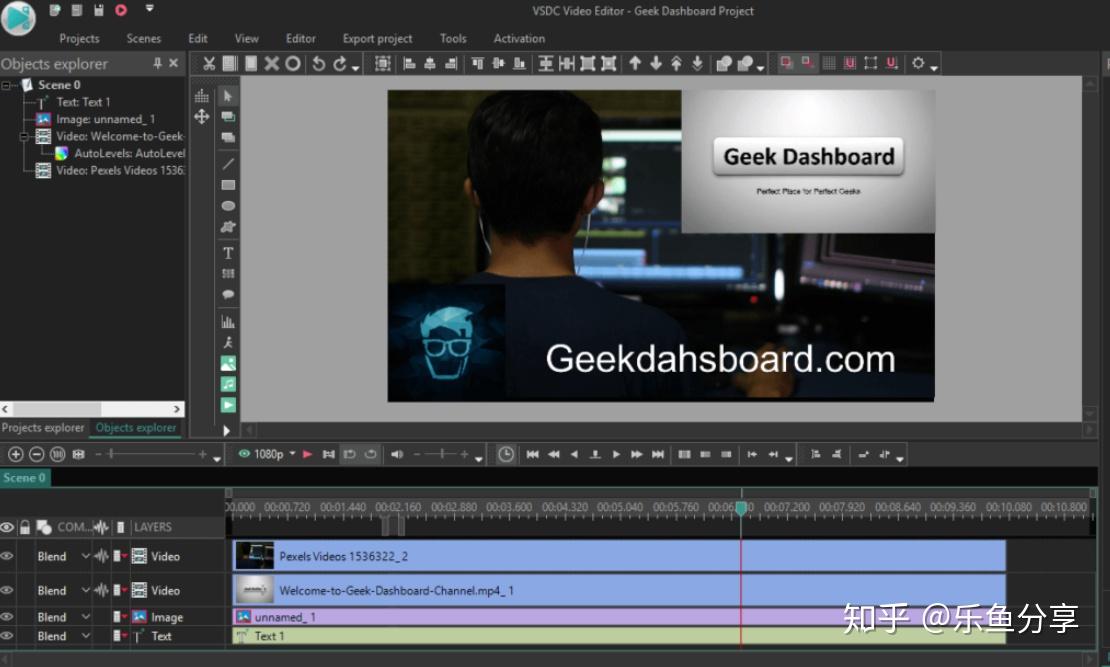Image resolution: width=1110 pixels, height=667 pixels.
Task: Switch to Projects explorer tab
Action: click(x=43, y=428)
